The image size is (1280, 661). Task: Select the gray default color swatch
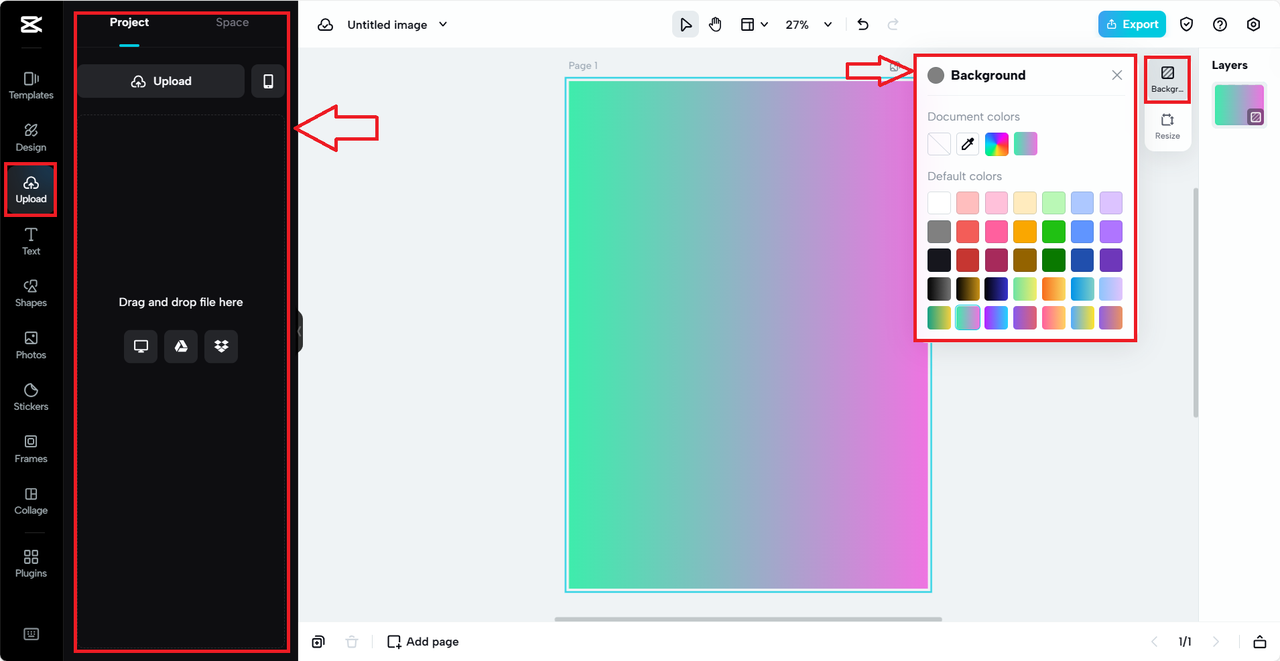[x=939, y=232]
